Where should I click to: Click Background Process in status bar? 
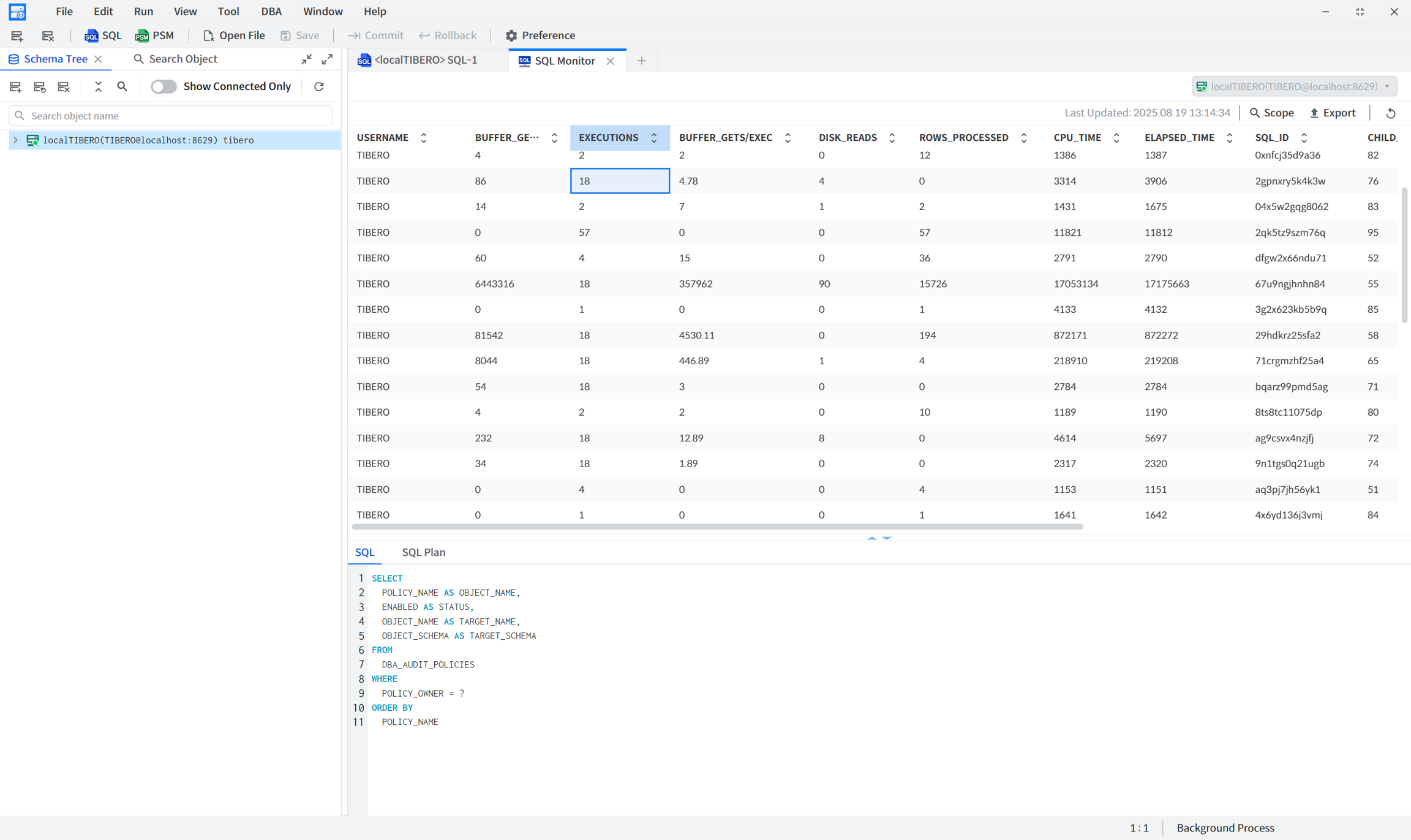coord(1225,828)
